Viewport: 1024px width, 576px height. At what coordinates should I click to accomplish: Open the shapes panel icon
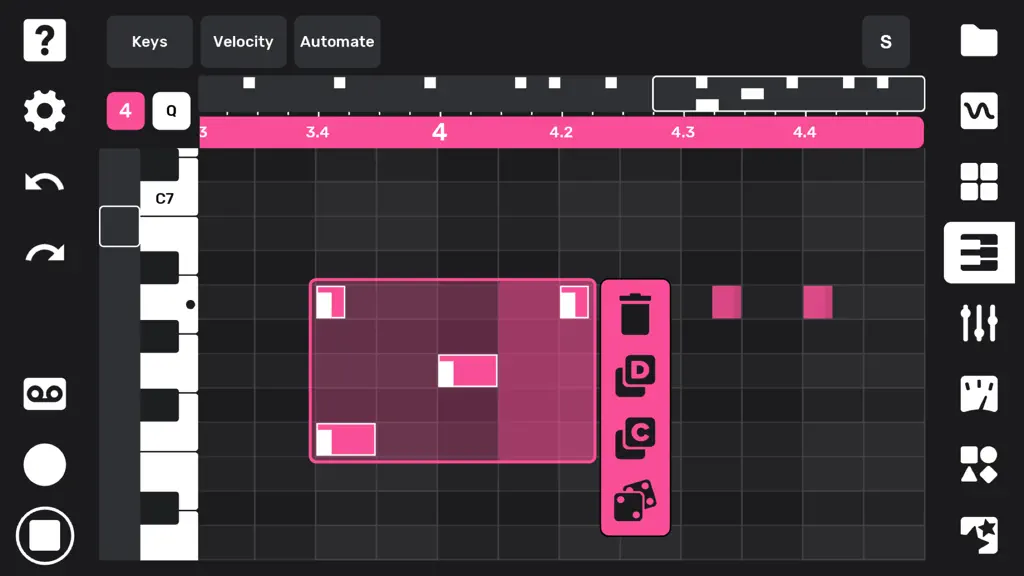(979, 464)
